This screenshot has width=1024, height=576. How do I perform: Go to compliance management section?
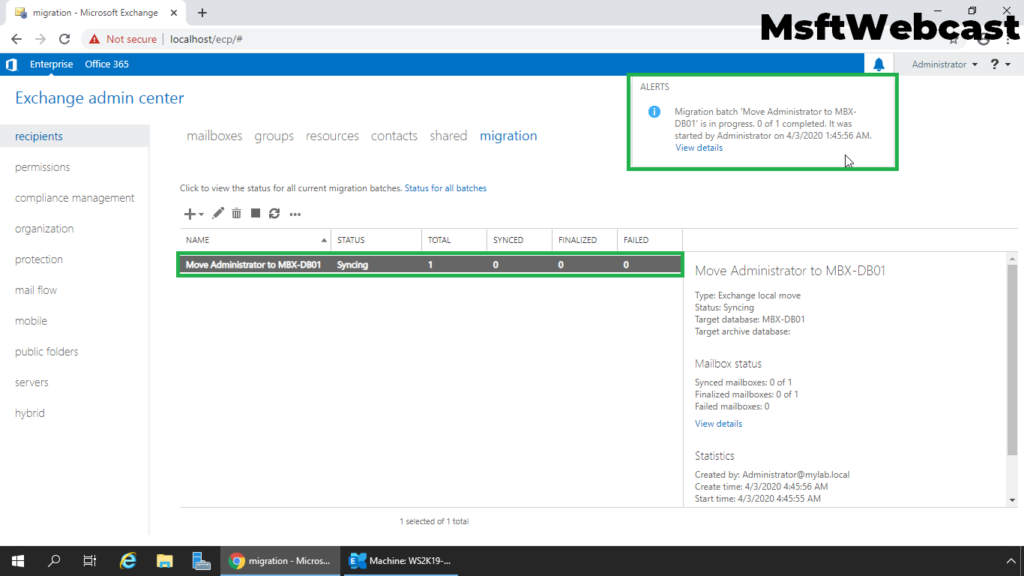point(74,198)
